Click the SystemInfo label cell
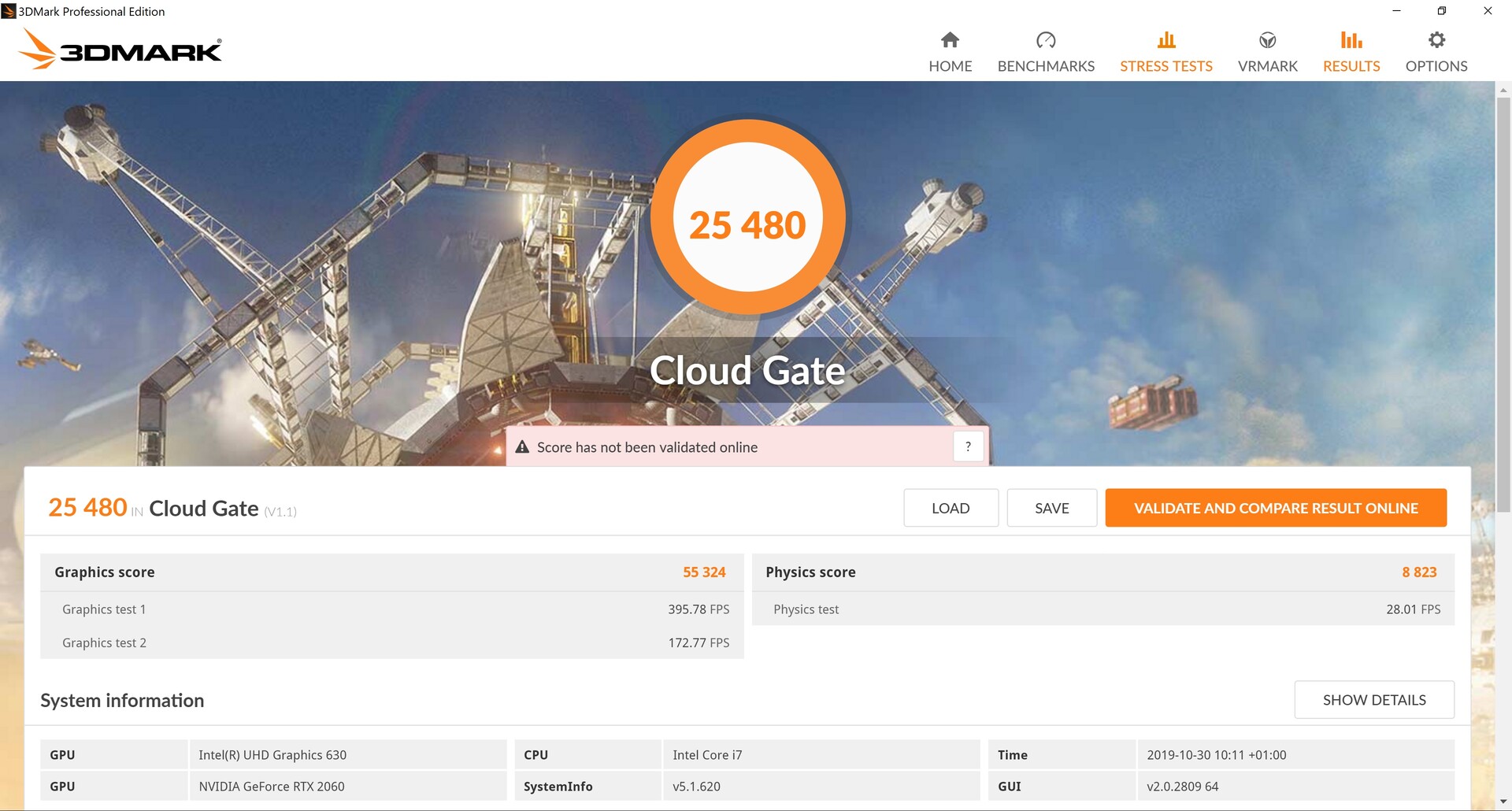1512x811 pixels. 587,786
